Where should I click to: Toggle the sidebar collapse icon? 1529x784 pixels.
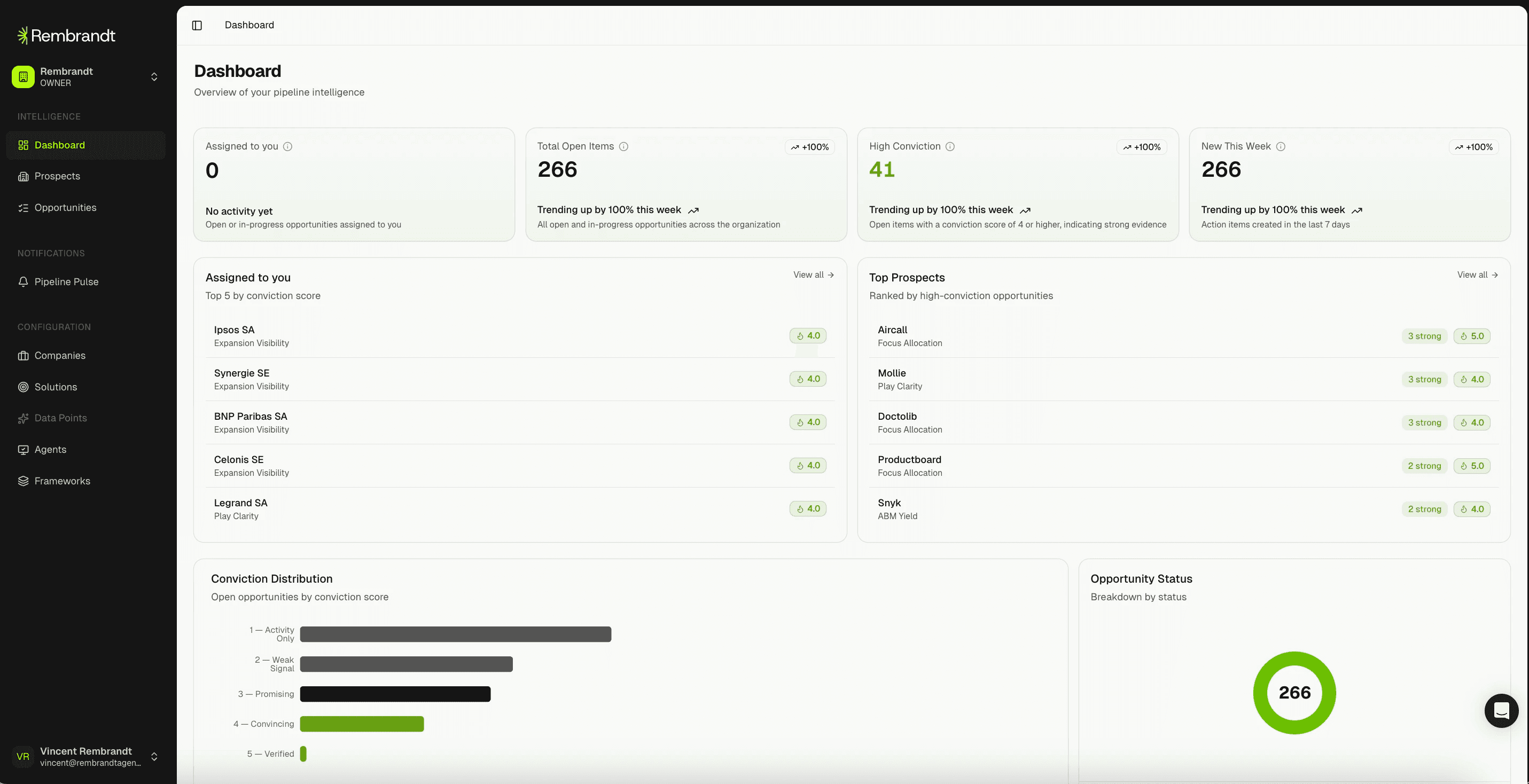[197, 25]
